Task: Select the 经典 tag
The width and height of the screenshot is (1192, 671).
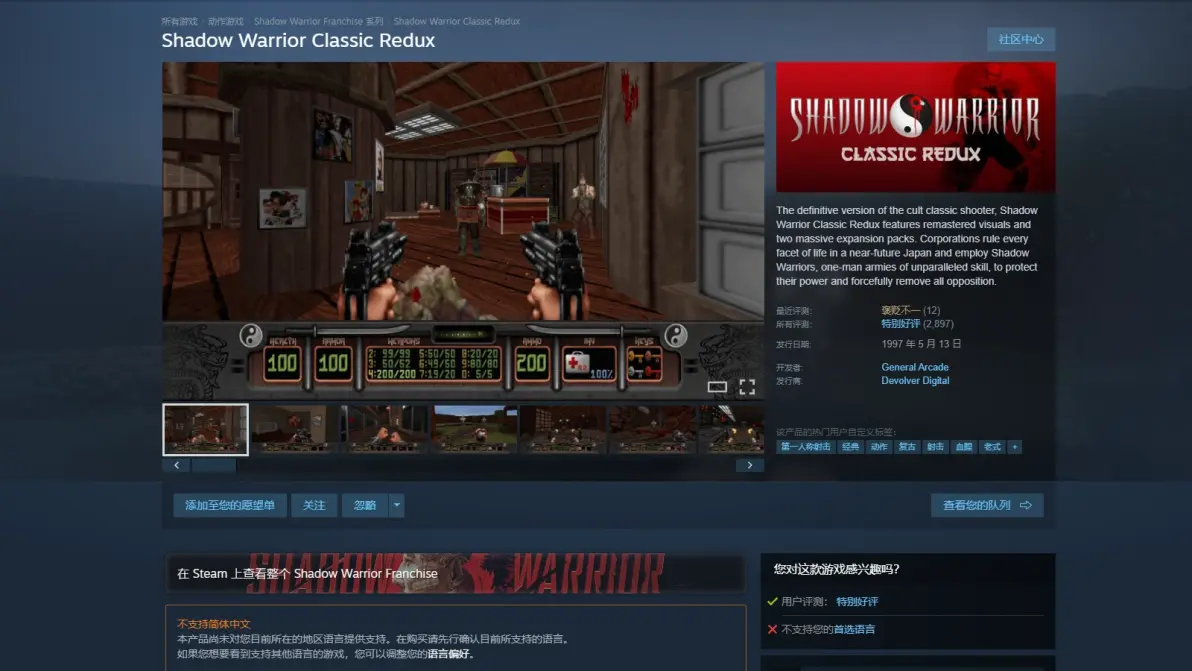Action: (x=850, y=447)
